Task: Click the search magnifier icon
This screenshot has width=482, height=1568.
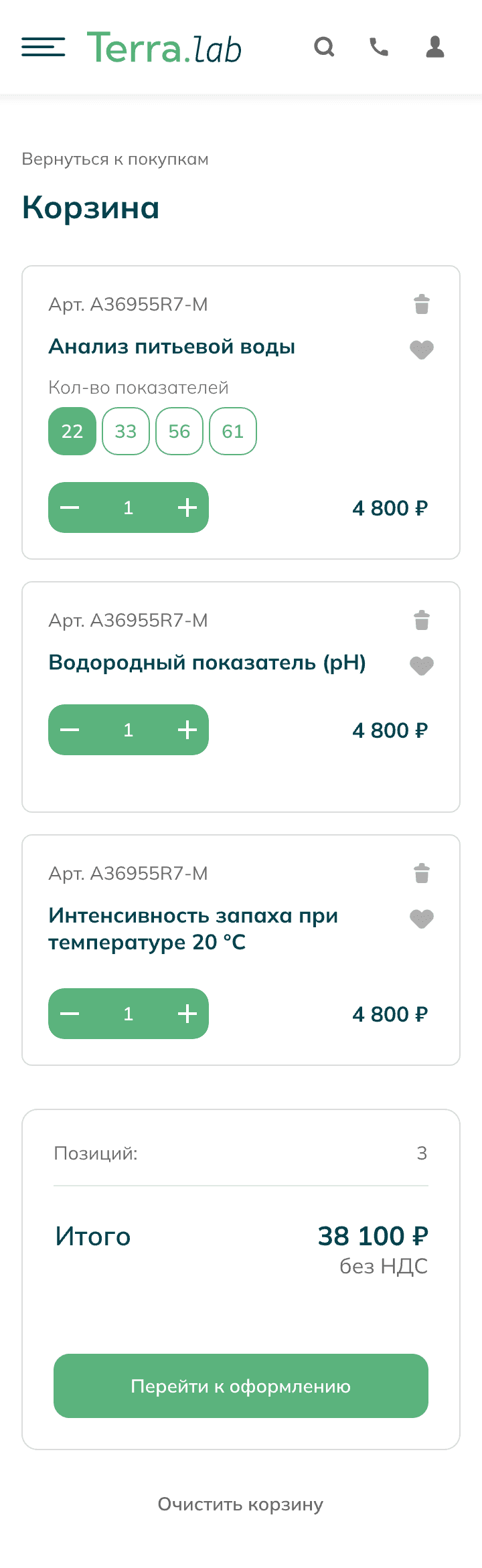Action: click(x=324, y=47)
